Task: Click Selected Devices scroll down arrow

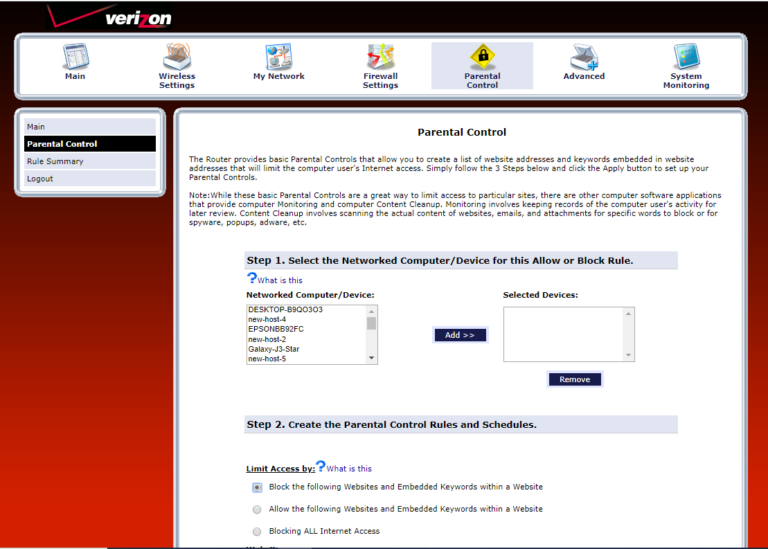Action: (x=628, y=356)
